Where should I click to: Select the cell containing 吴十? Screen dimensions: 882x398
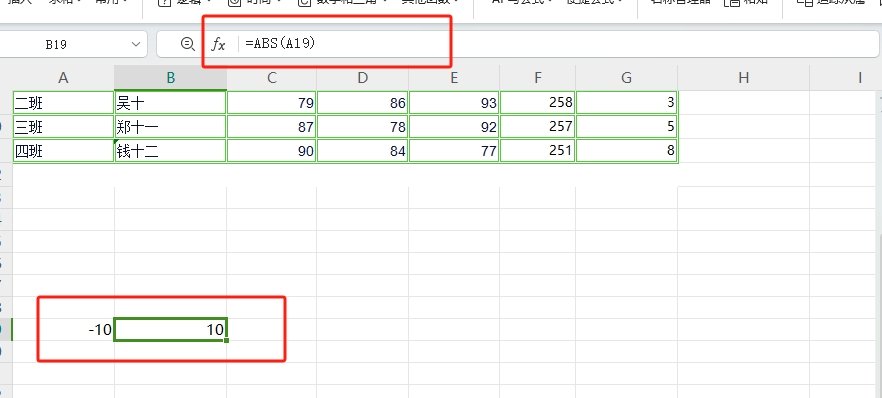pos(170,103)
